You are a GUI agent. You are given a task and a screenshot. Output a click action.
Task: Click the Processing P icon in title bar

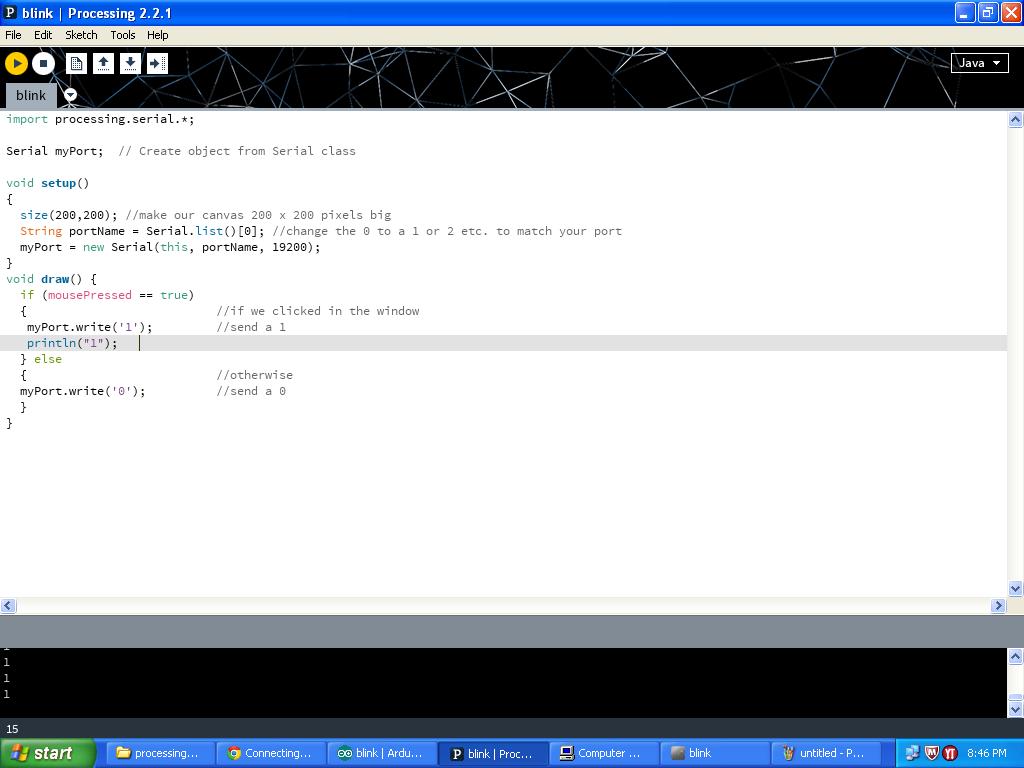pos(10,12)
